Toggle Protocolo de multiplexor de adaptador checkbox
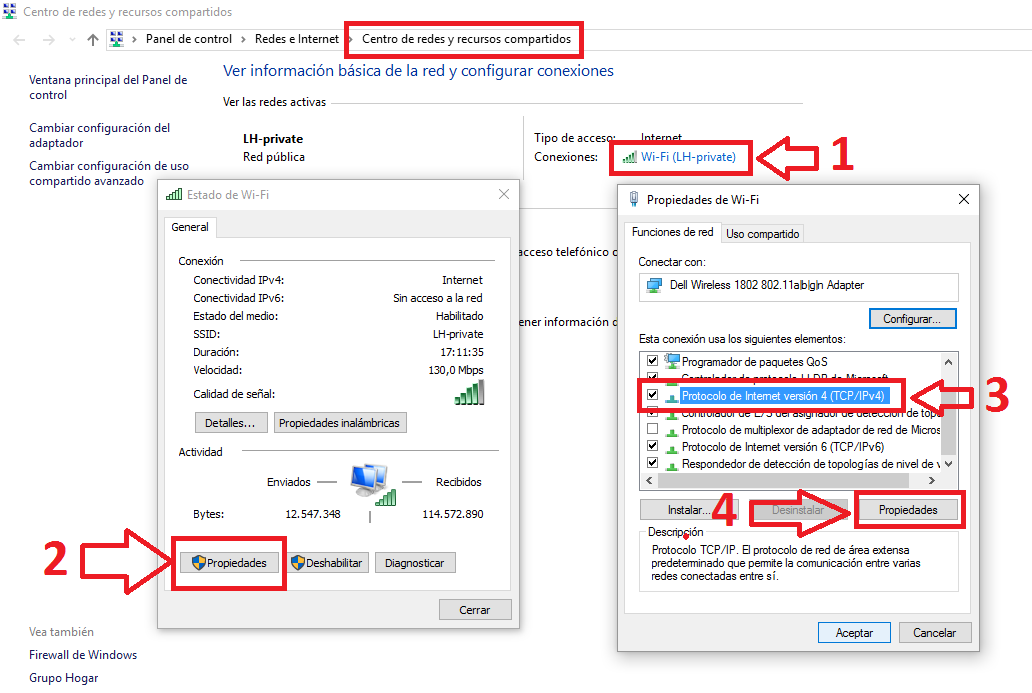 [652, 429]
